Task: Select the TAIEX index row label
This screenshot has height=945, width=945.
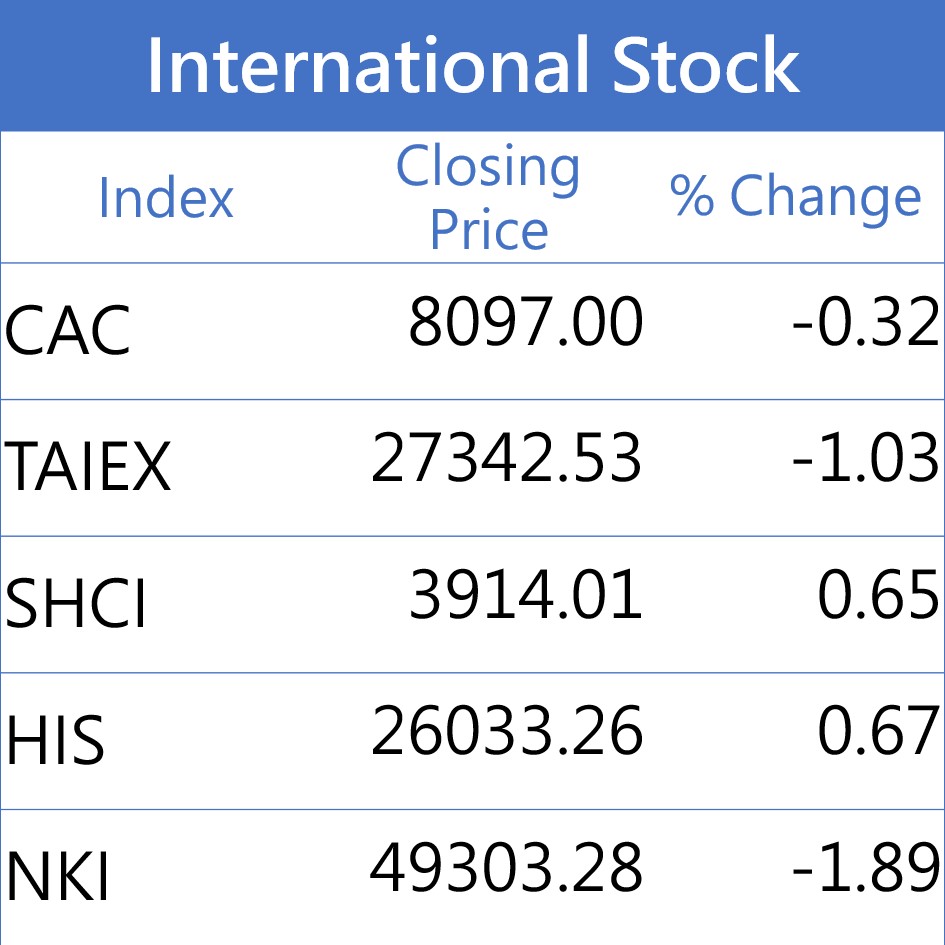Action: [88, 468]
